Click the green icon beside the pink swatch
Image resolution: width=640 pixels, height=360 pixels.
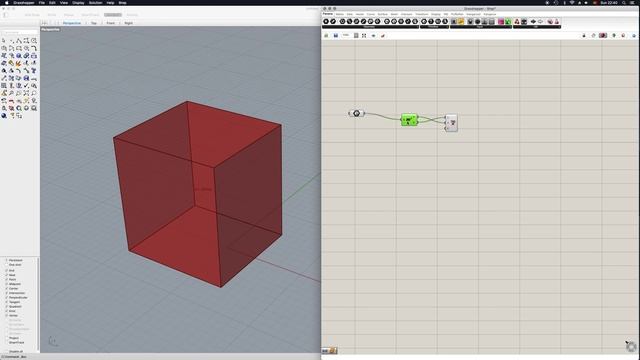[x=508, y=21]
